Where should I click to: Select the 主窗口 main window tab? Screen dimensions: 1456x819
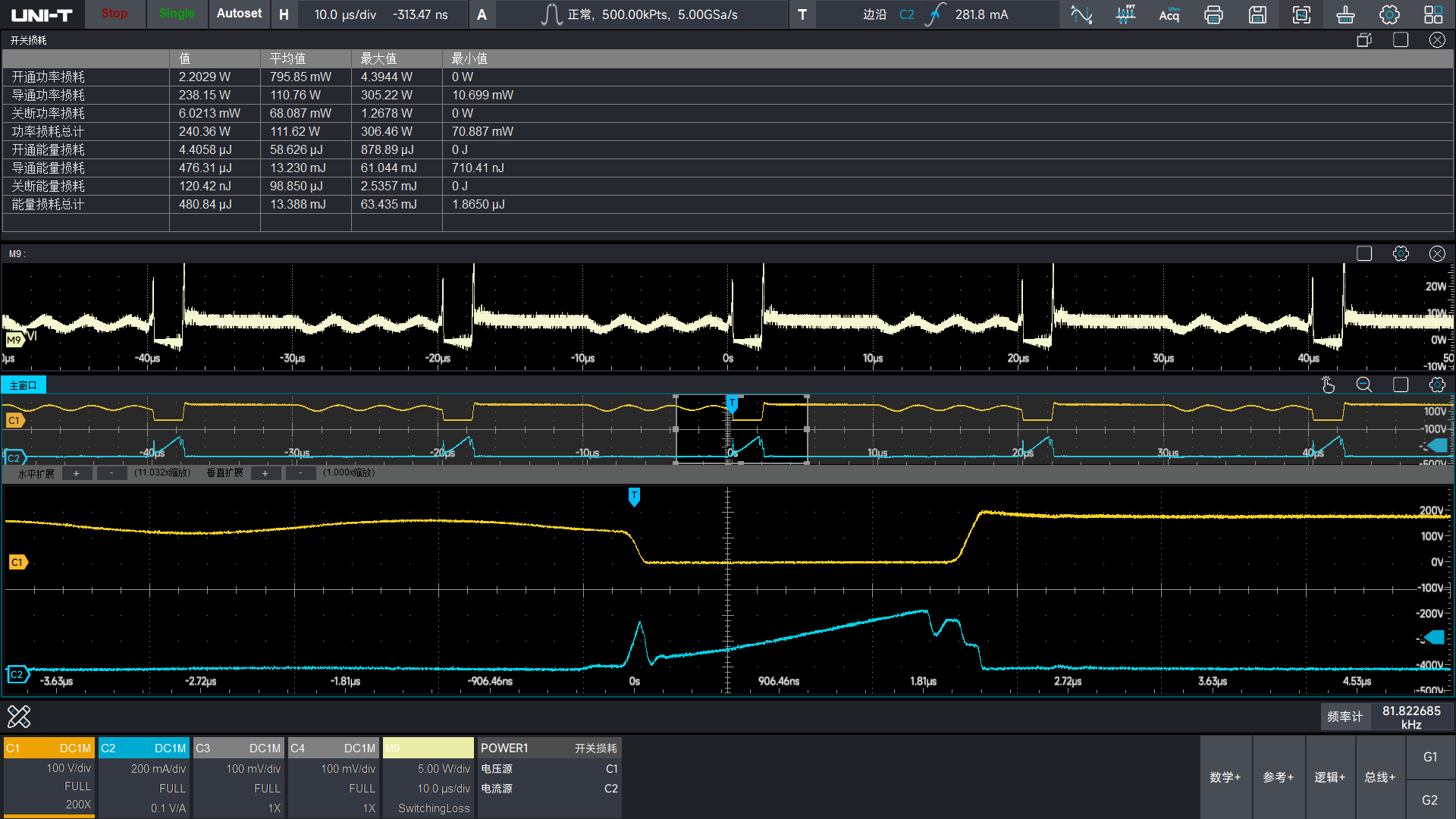[x=24, y=385]
